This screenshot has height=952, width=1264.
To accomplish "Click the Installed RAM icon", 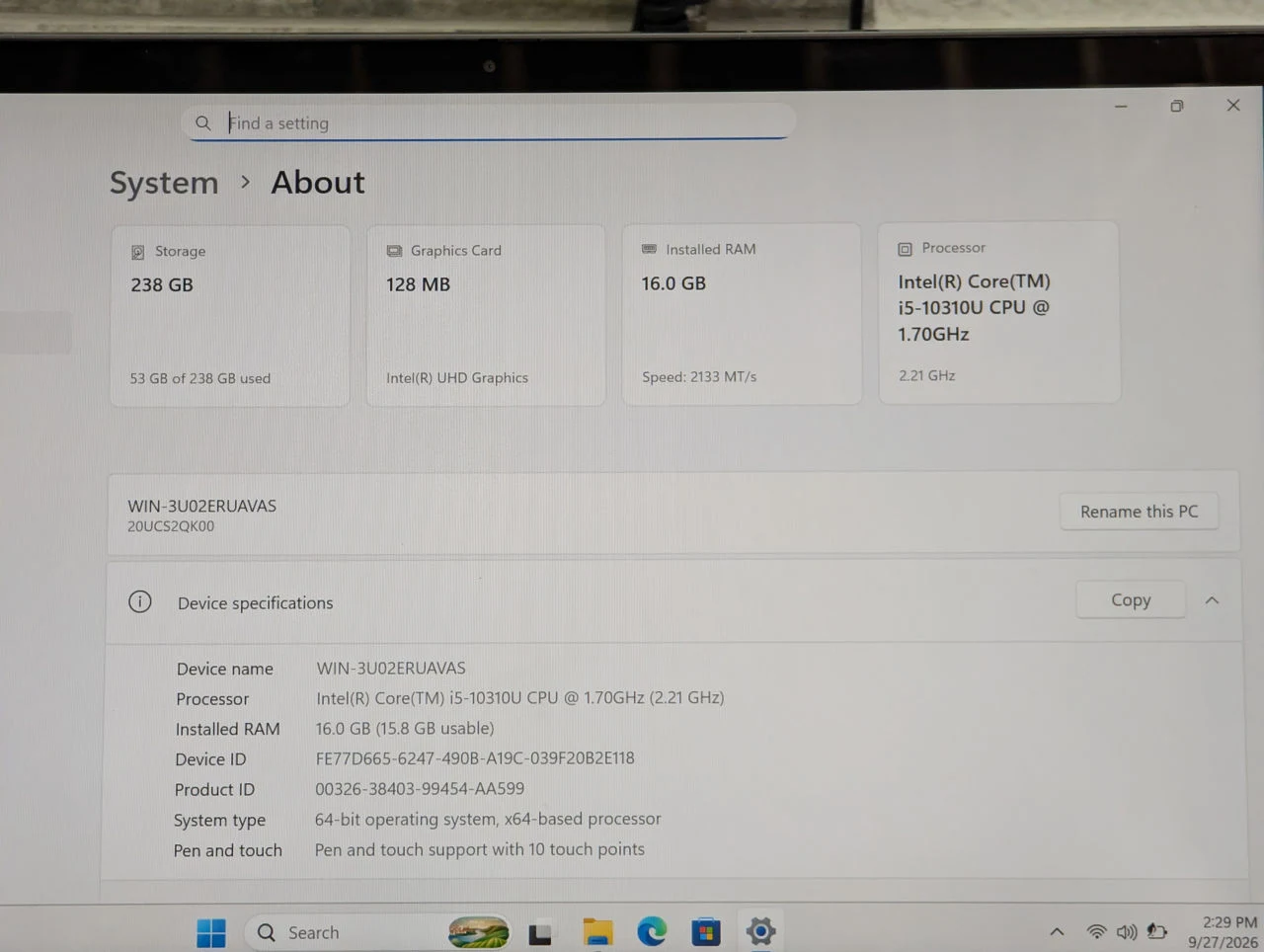I will 649,249.
